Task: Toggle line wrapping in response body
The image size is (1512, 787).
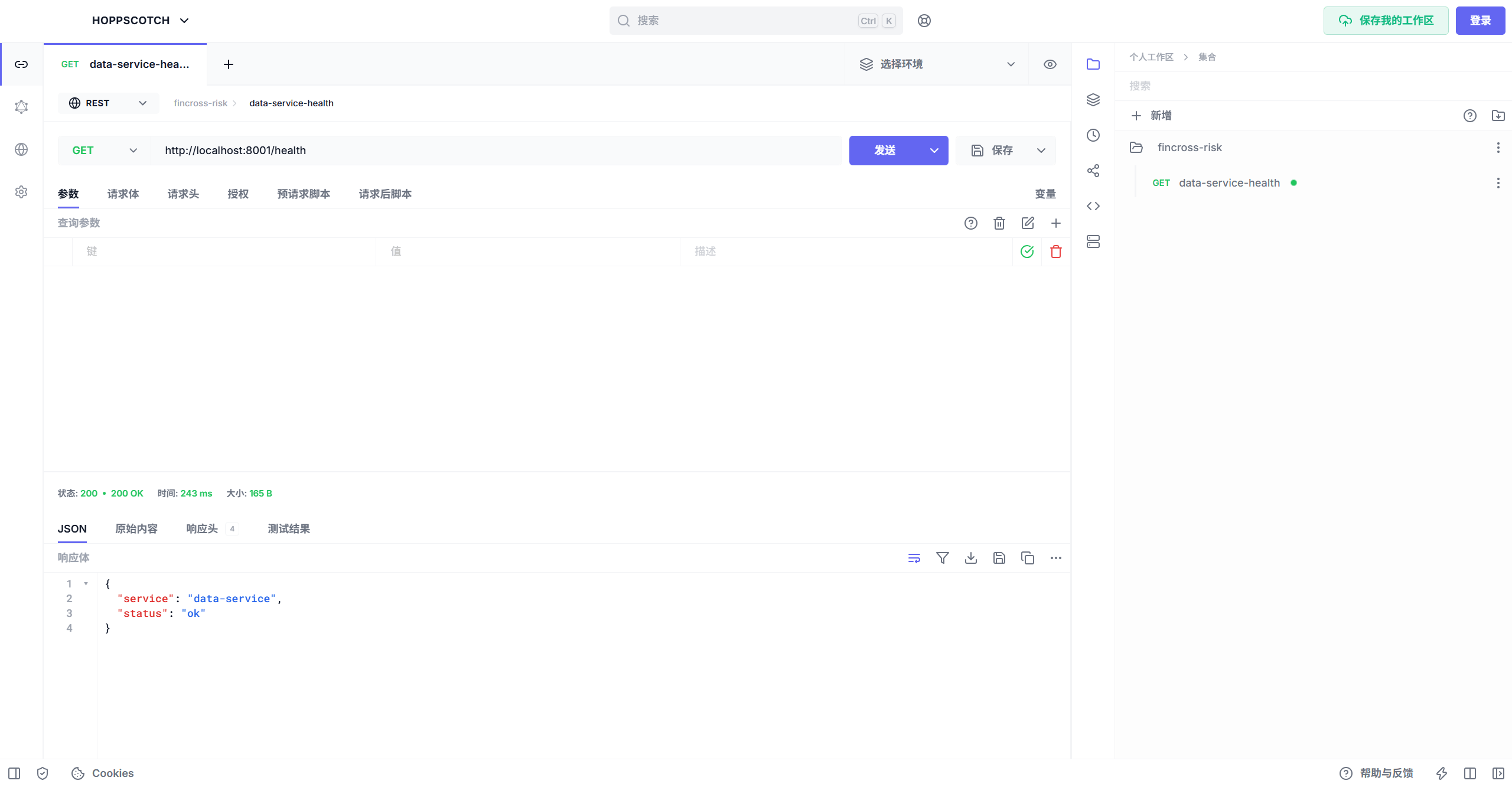Action: pos(914,558)
